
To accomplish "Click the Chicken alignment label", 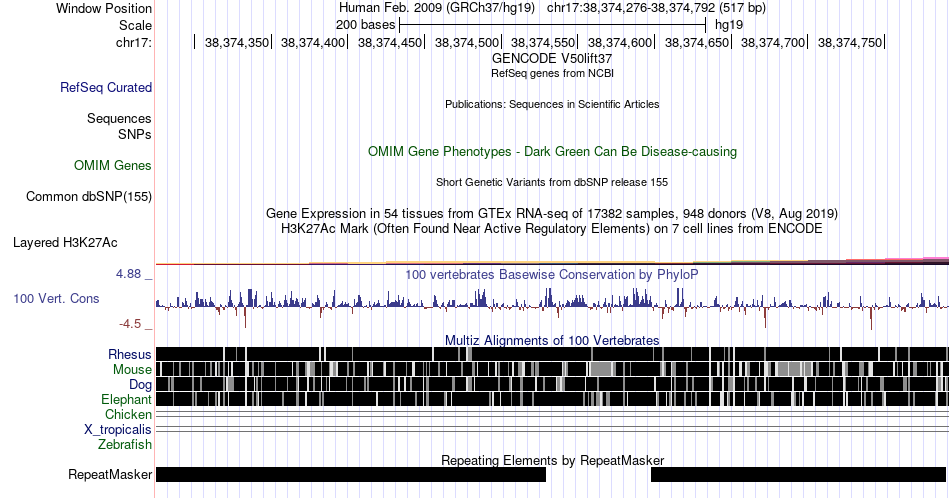I will pyautogui.click(x=128, y=414).
